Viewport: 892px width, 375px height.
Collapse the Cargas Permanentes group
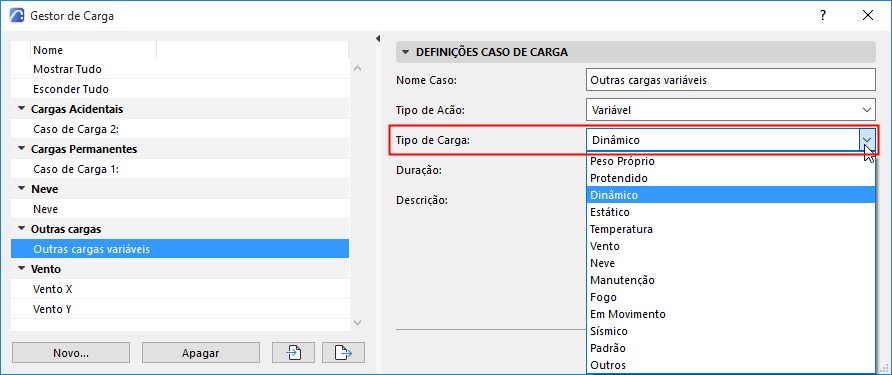22,149
